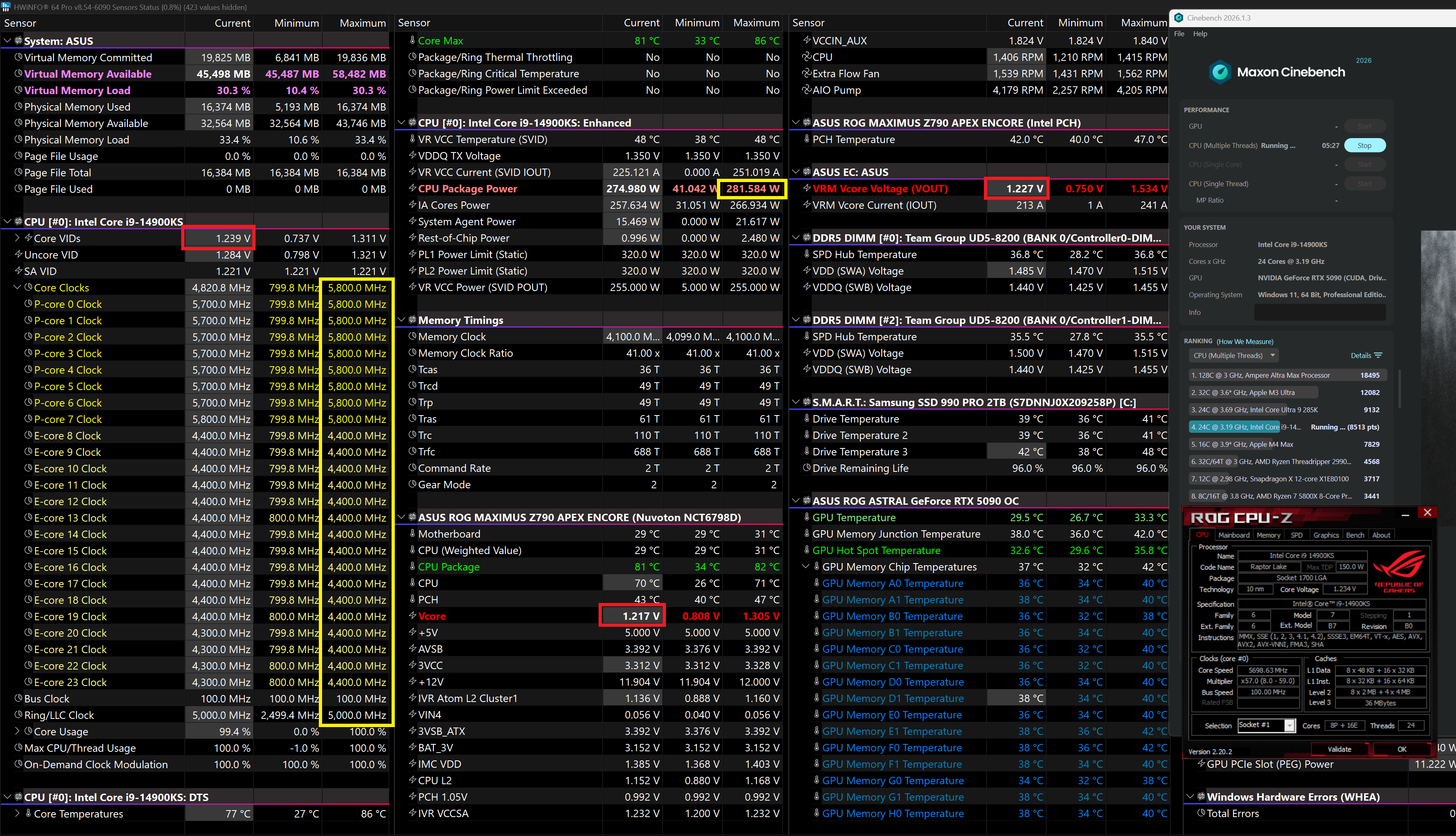
Task: Switch to Memory tab in CPU-Z
Action: (x=1268, y=535)
